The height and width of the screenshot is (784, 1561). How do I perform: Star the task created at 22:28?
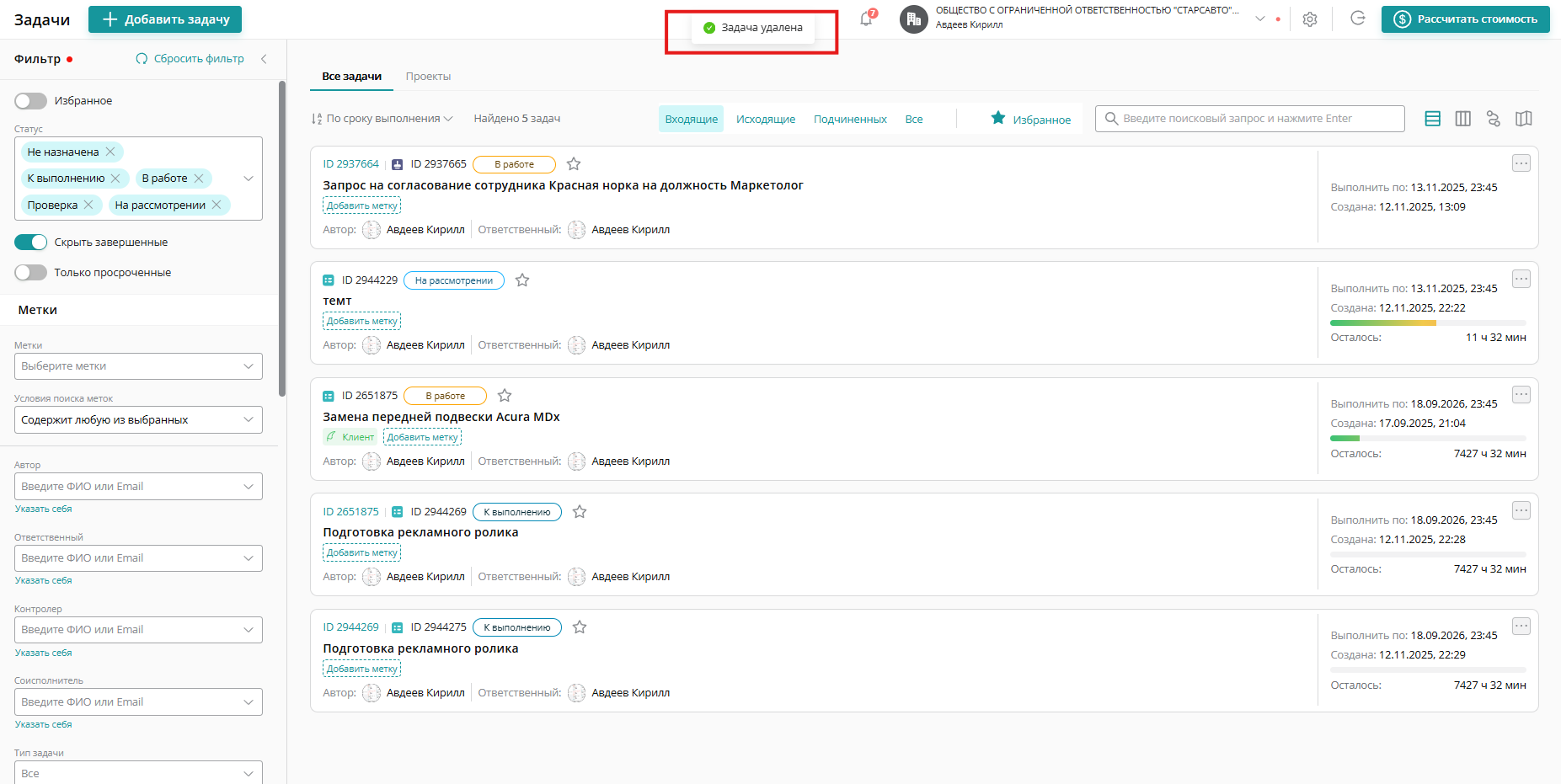pyautogui.click(x=580, y=512)
